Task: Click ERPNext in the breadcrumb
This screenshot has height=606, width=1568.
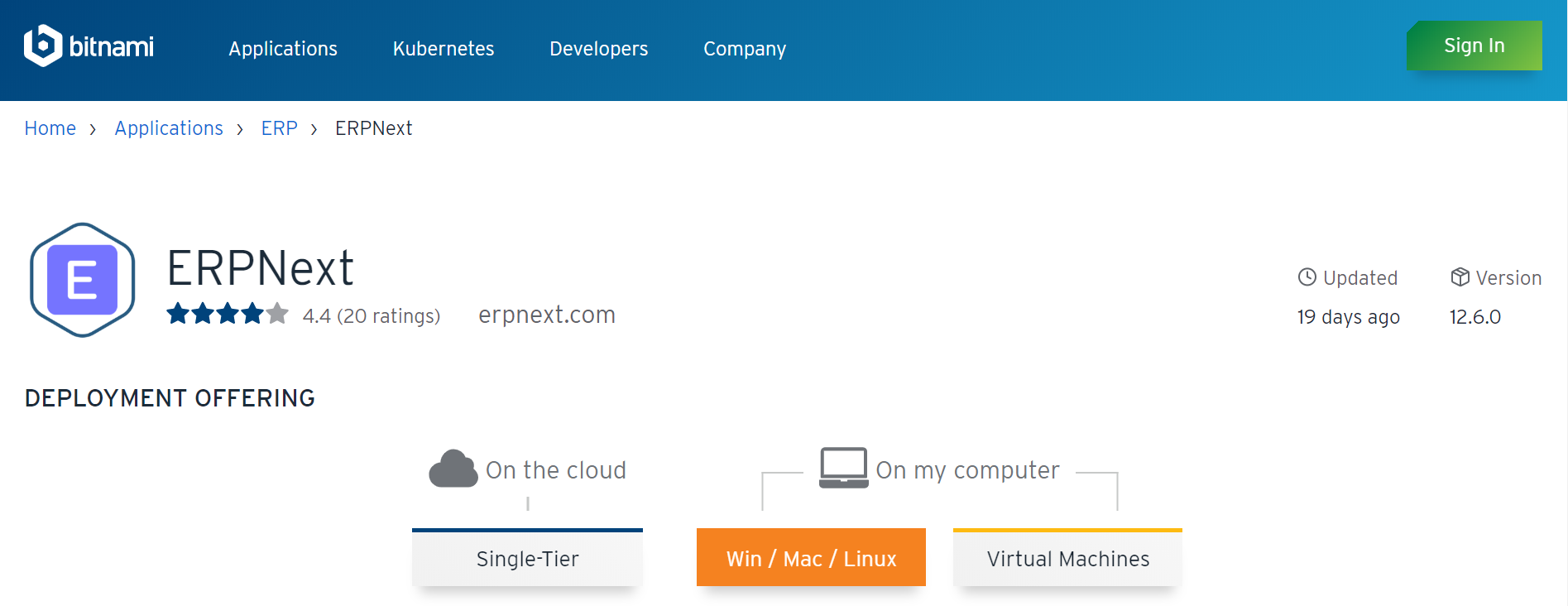Action: click(x=374, y=128)
